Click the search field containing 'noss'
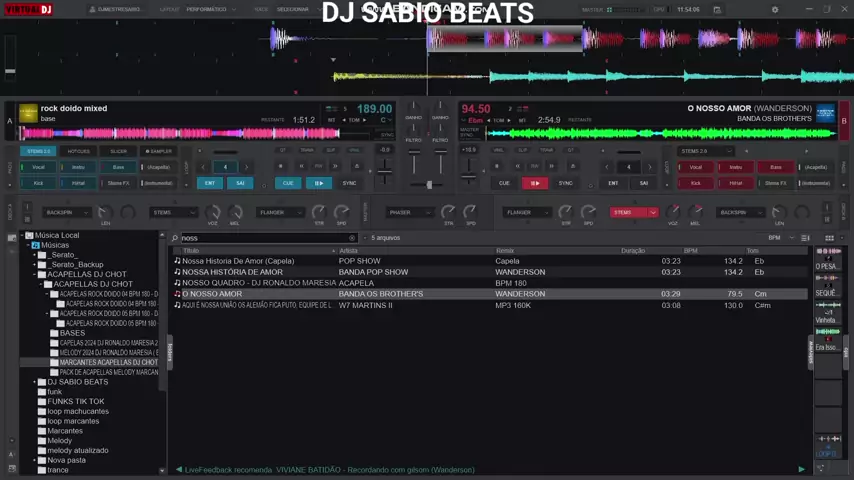 tap(264, 238)
